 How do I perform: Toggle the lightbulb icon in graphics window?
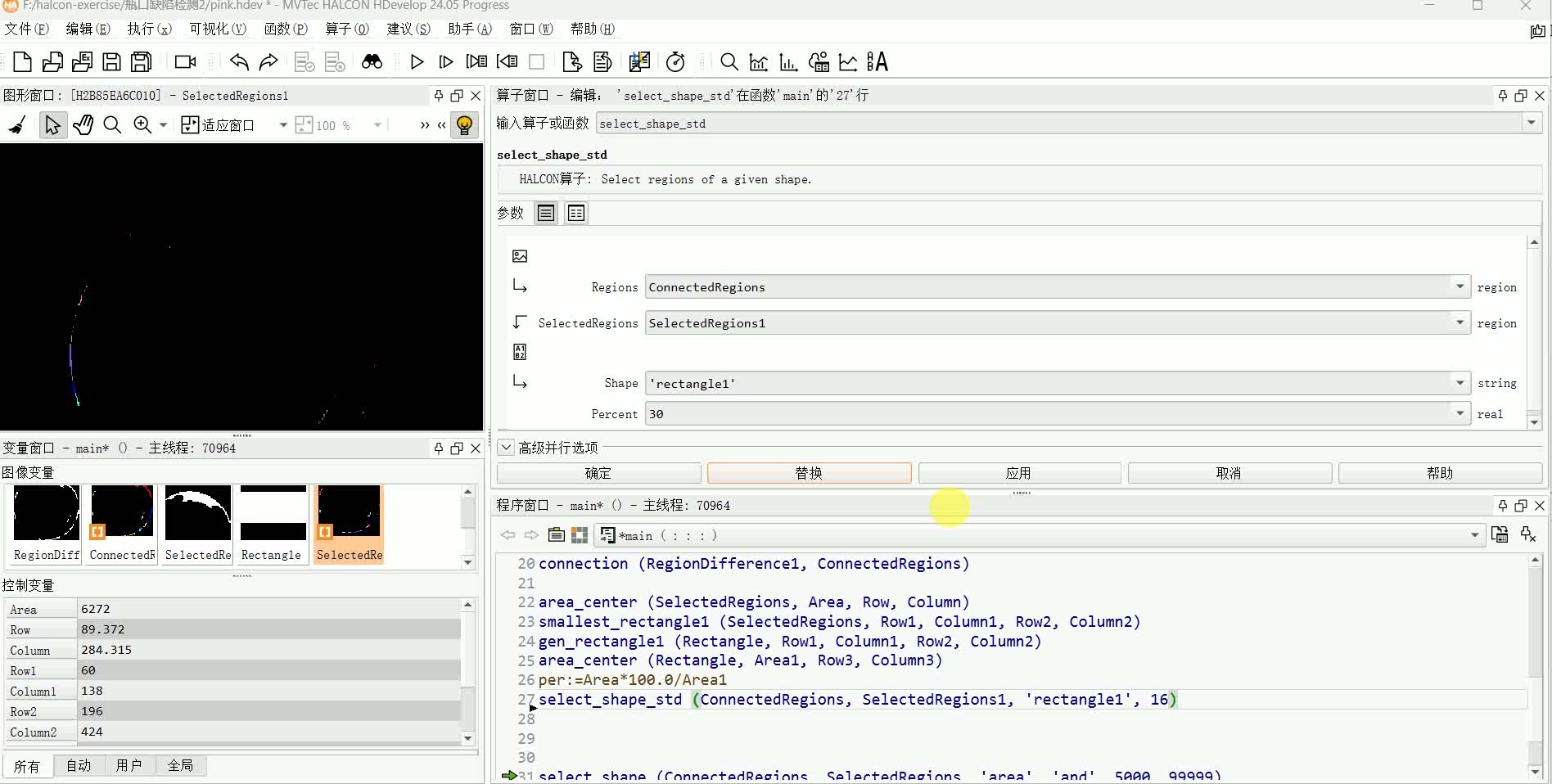point(464,125)
